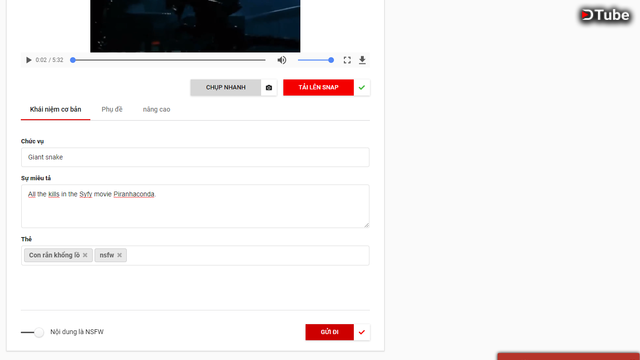Viewport: 640px width, 360px height.
Task: Click the video preview frame
Action: pyautogui.click(x=195, y=26)
